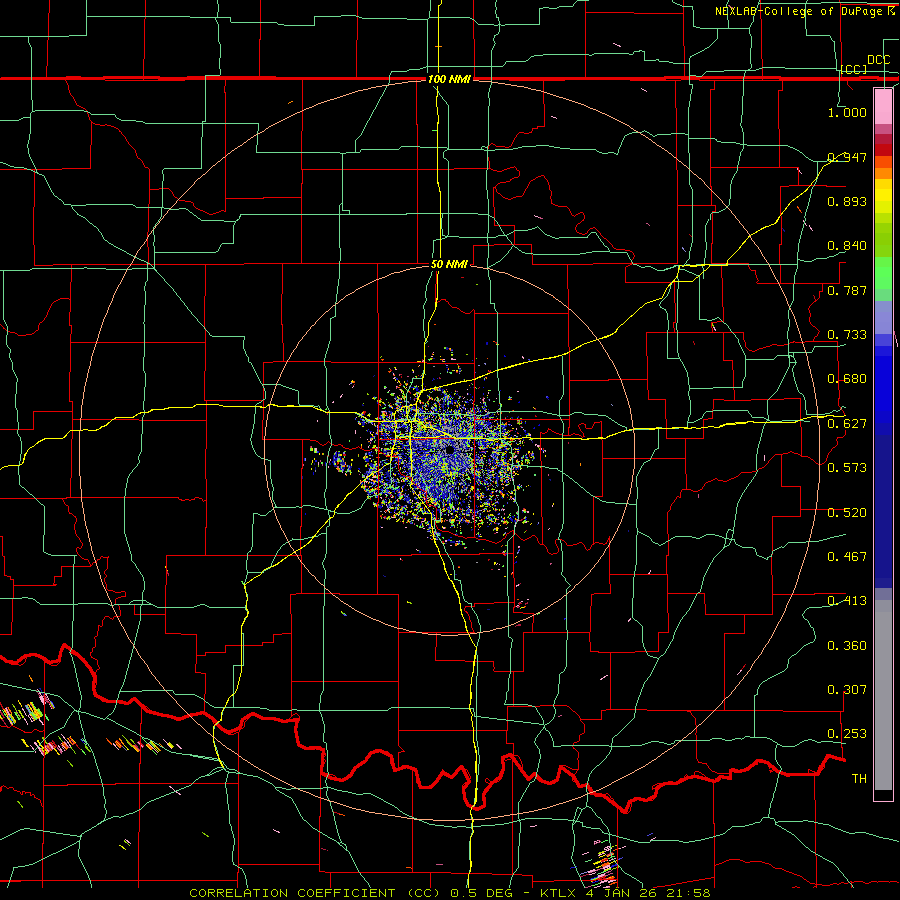Click the DCC label above the color scale
Screen dimensions: 900x900
pos(878,60)
